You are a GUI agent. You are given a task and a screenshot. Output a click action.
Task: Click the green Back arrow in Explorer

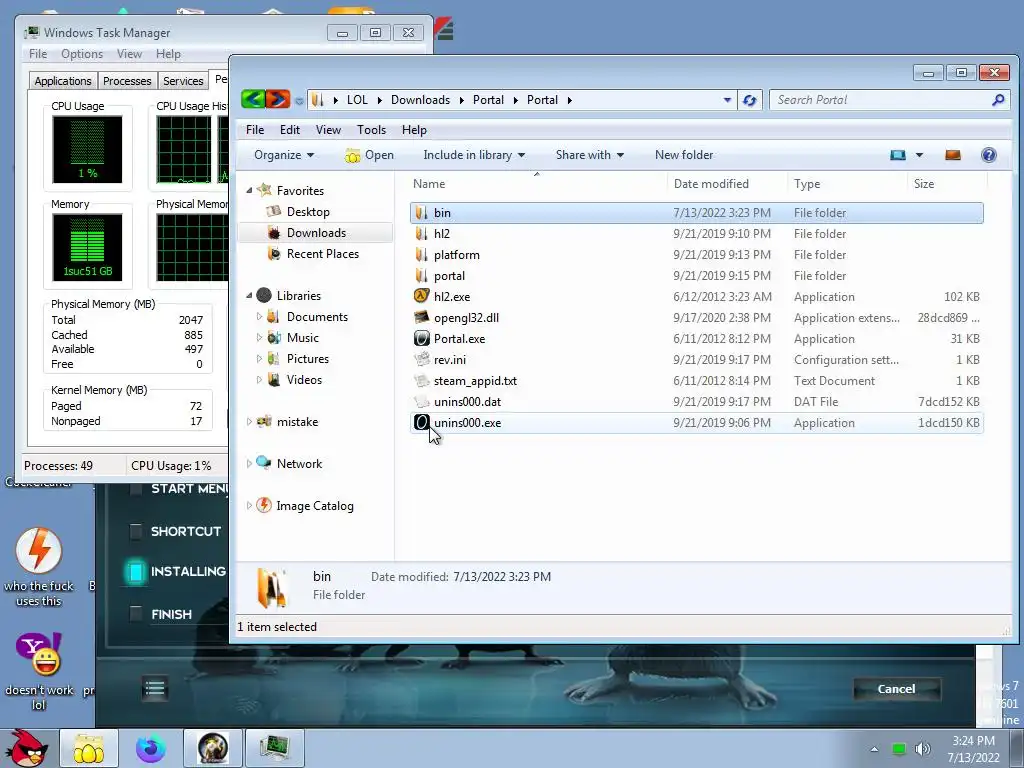click(x=253, y=100)
